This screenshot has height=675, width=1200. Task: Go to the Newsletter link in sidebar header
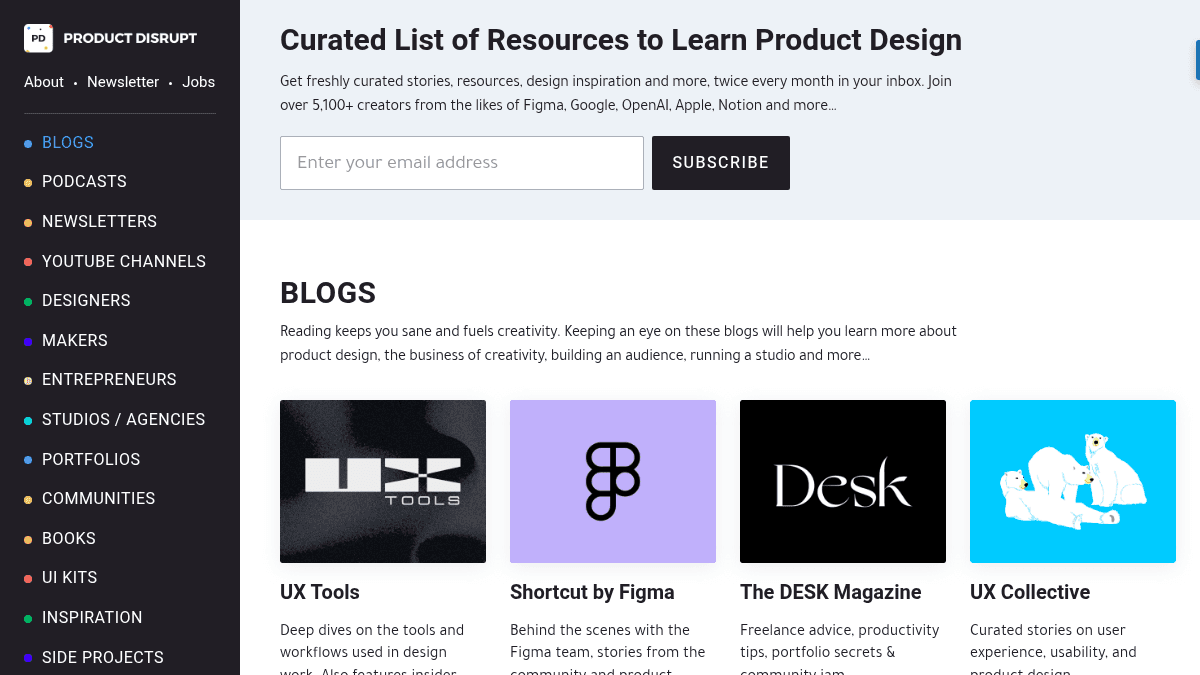123,82
